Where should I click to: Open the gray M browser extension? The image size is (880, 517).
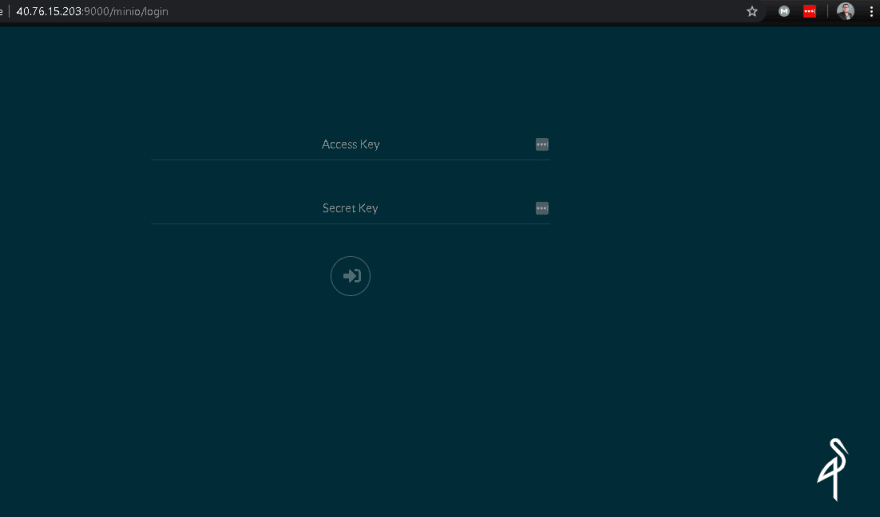pos(784,11)
